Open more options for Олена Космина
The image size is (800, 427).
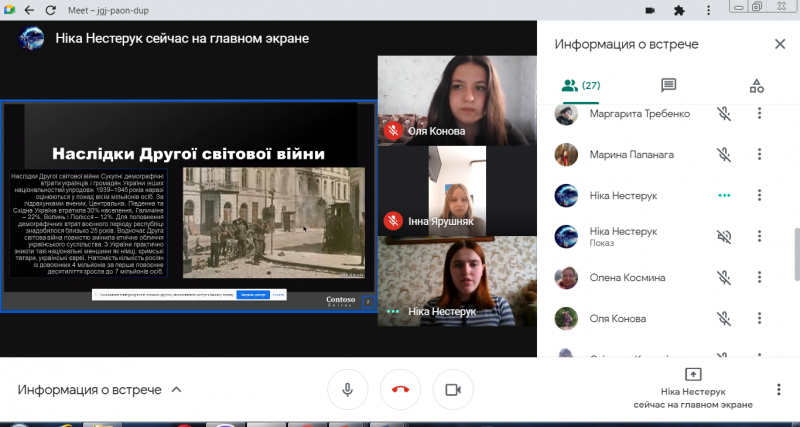coord(759,278)
